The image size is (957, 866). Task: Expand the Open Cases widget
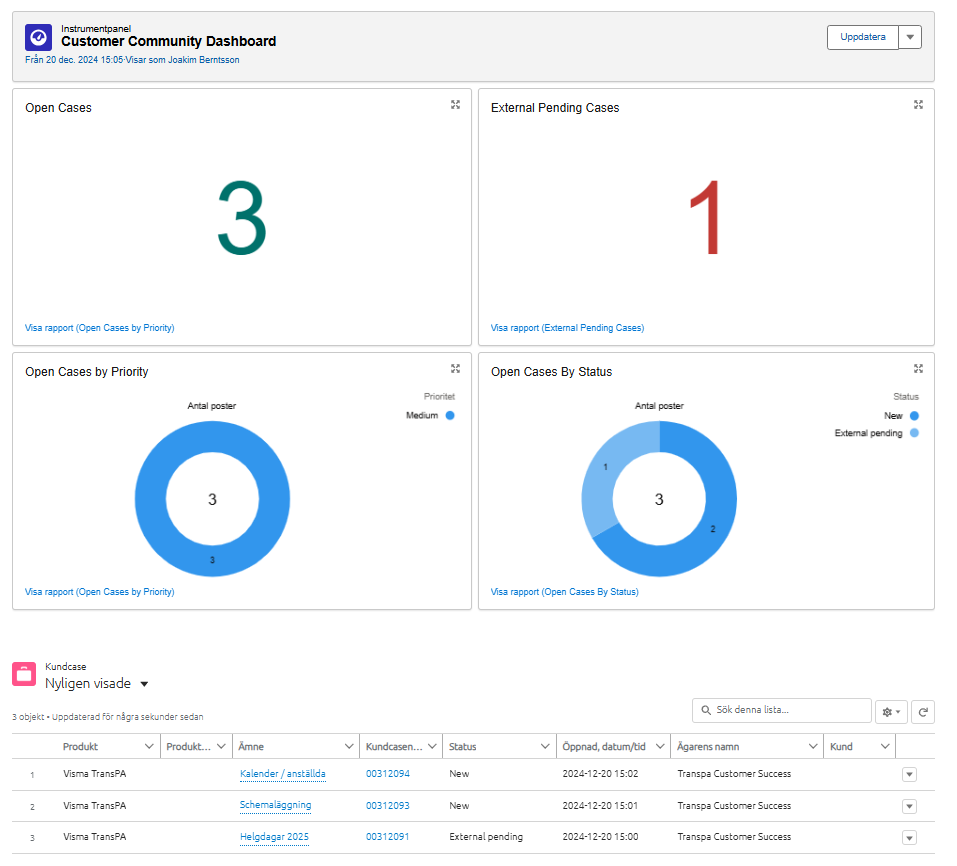coord(455,105)
